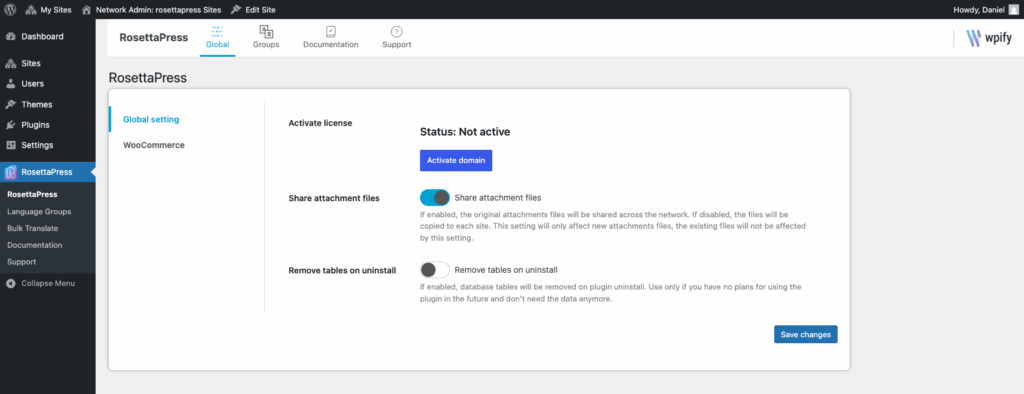
Task: Switch to the Documentation top tab
Action: [330, 37]
